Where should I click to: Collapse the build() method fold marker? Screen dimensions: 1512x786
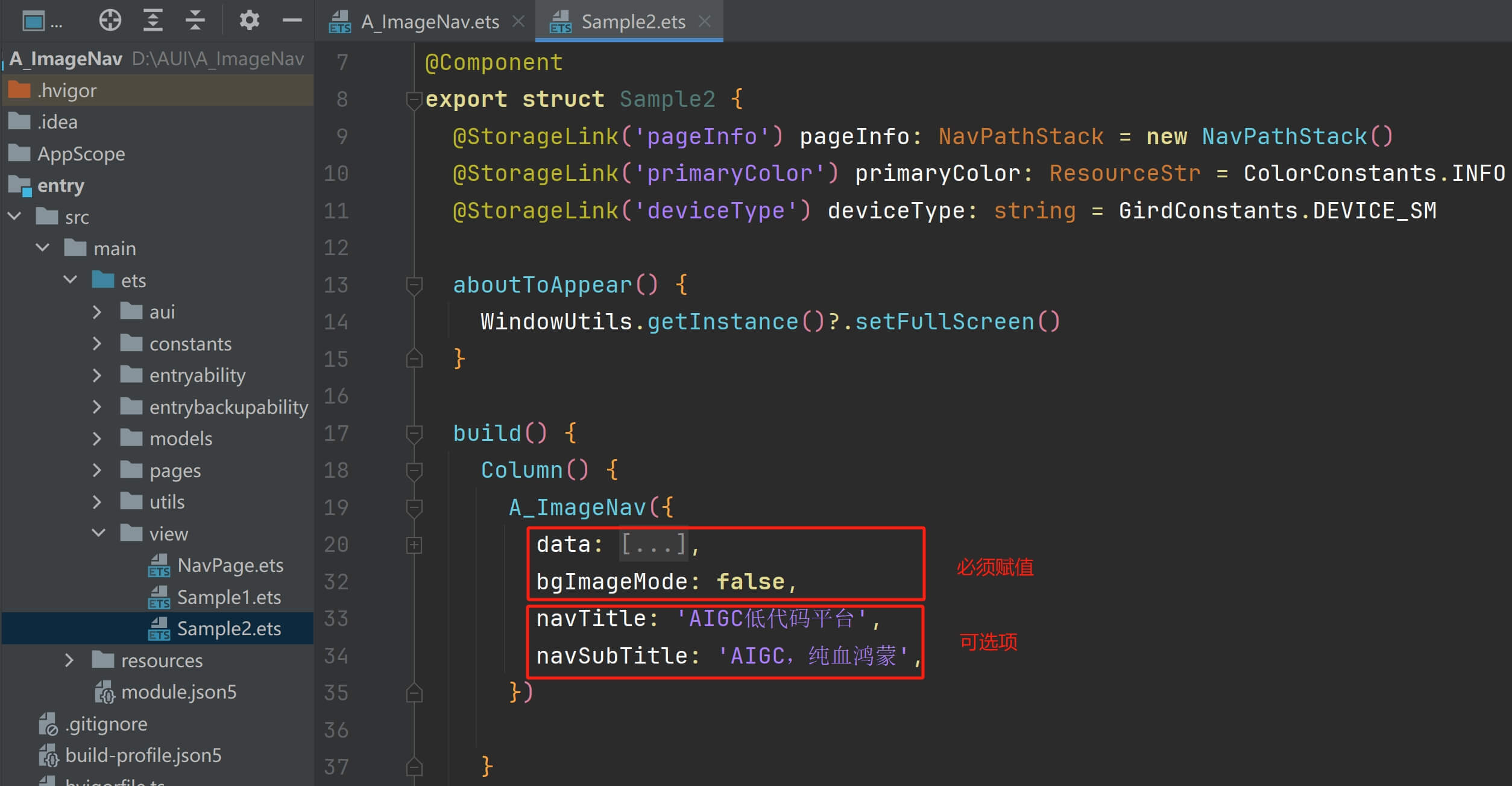click(414, 434)
